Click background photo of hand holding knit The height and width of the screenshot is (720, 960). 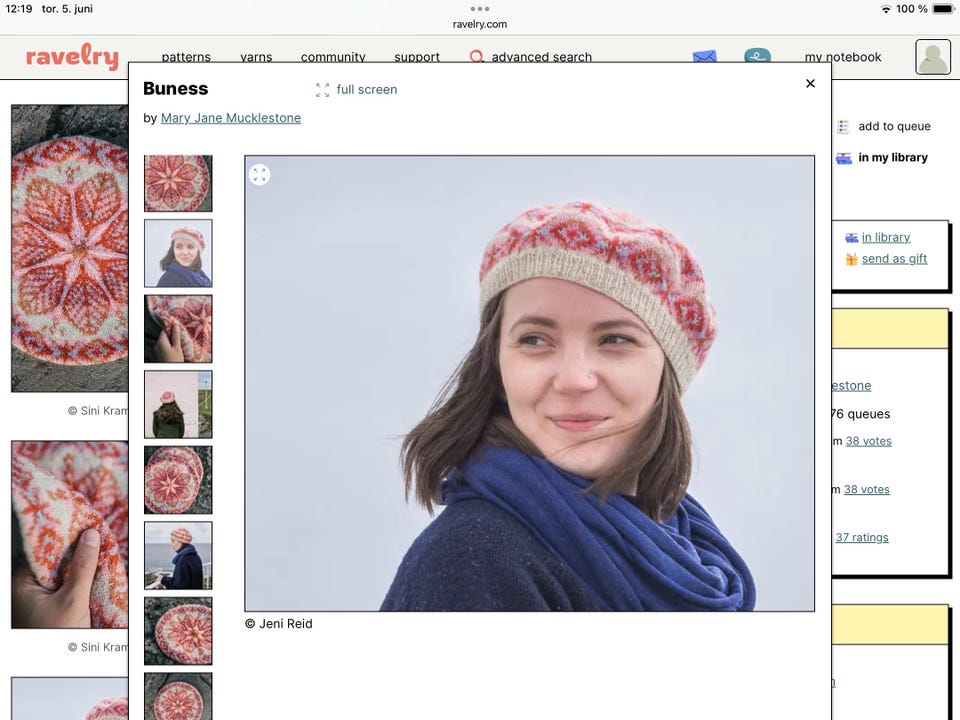coord(70,534)
